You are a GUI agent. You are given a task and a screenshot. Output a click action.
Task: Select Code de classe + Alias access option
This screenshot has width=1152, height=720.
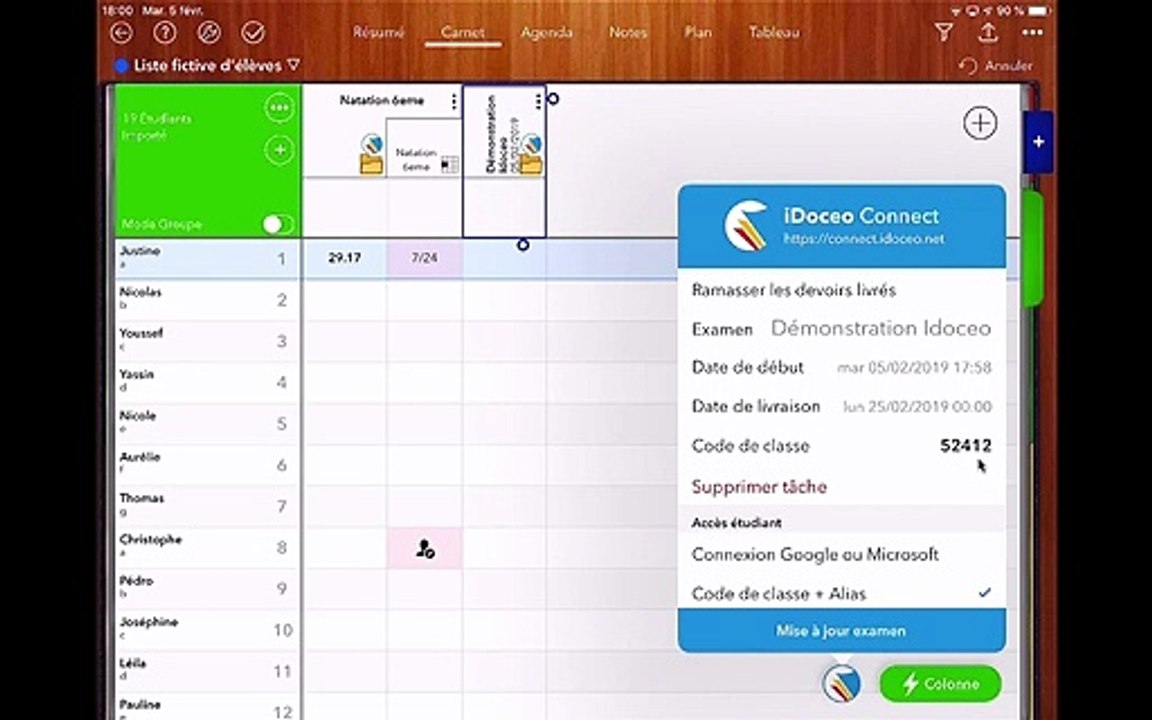pyautogui.click(x=841, y=593)
